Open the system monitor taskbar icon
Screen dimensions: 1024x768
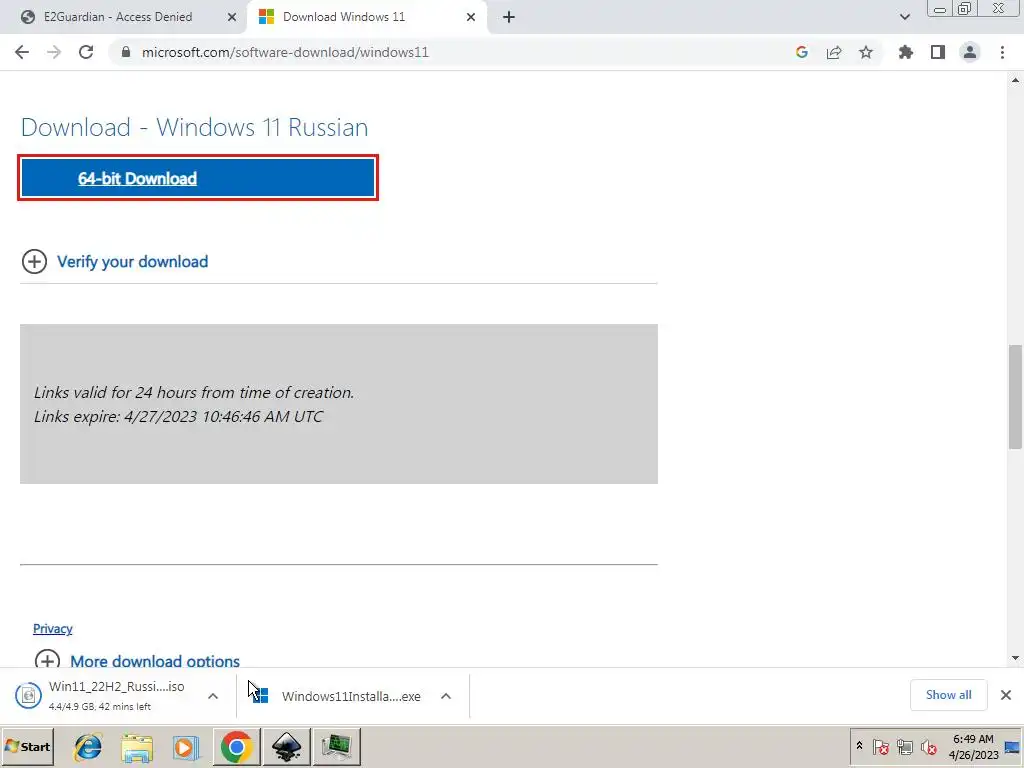336,746
